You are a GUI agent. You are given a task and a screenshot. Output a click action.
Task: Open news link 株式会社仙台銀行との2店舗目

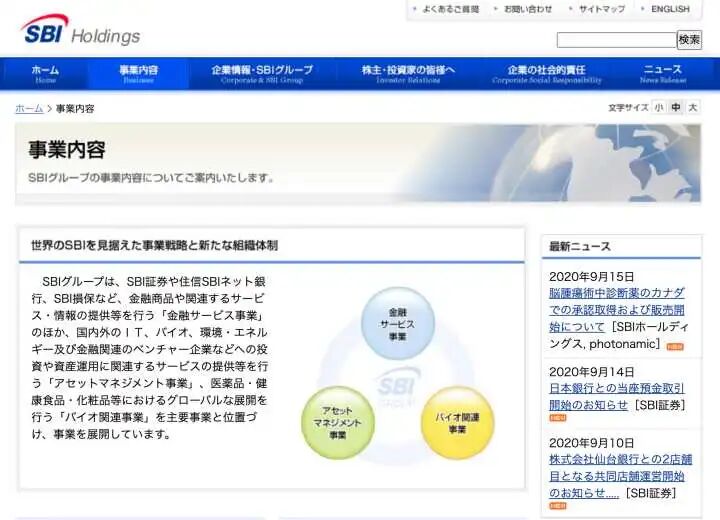pyautogui.click(x=620, y=476)
